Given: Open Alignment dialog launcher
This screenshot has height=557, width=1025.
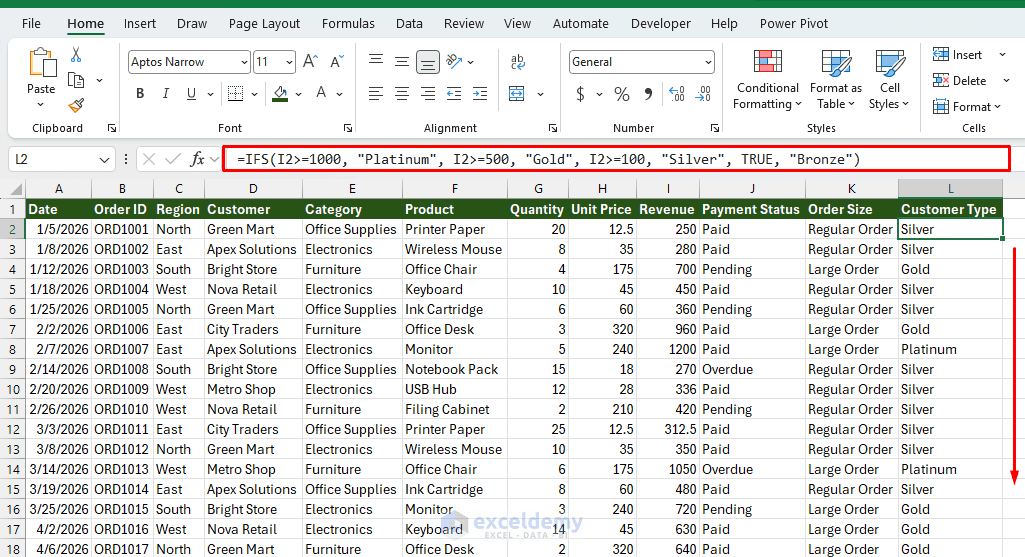Looking at the screenshot, I should [553, 128].
